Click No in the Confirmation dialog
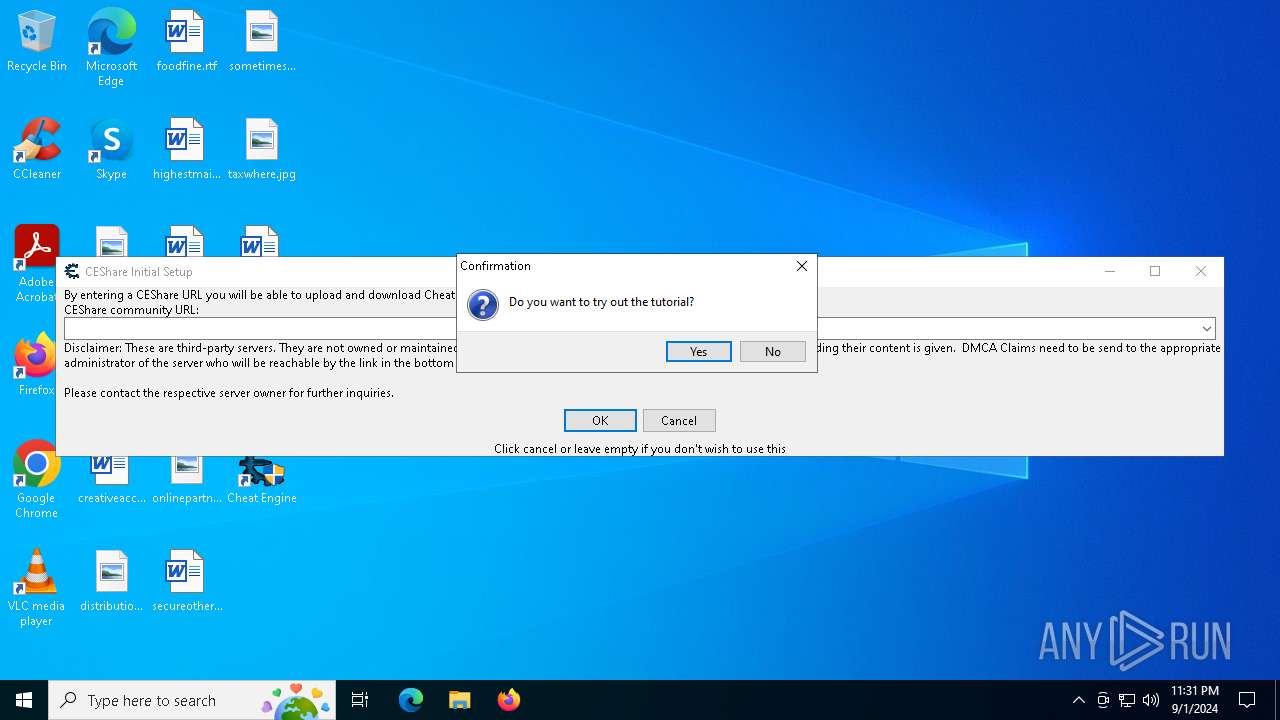The image size is (1280, 720). click(x=772, y=351)
